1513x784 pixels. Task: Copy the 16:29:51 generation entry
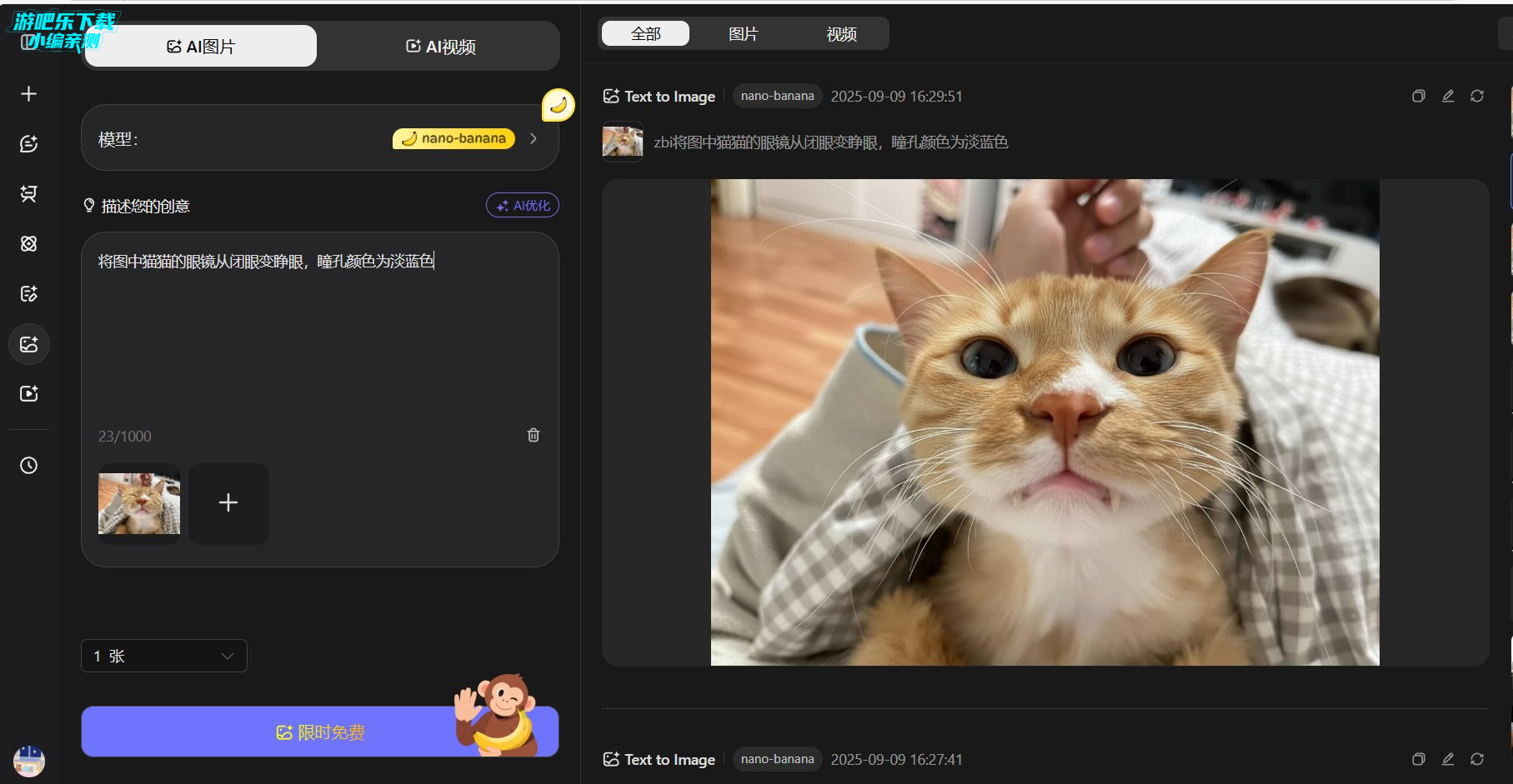click(x=1418, y=96)
